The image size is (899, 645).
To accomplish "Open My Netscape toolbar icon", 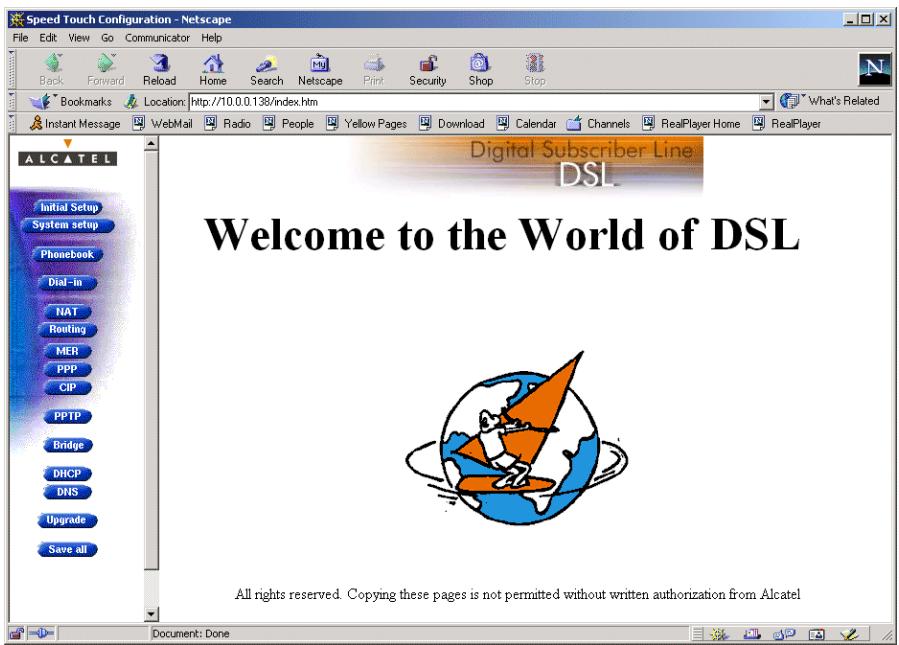I will click(320, 69).
